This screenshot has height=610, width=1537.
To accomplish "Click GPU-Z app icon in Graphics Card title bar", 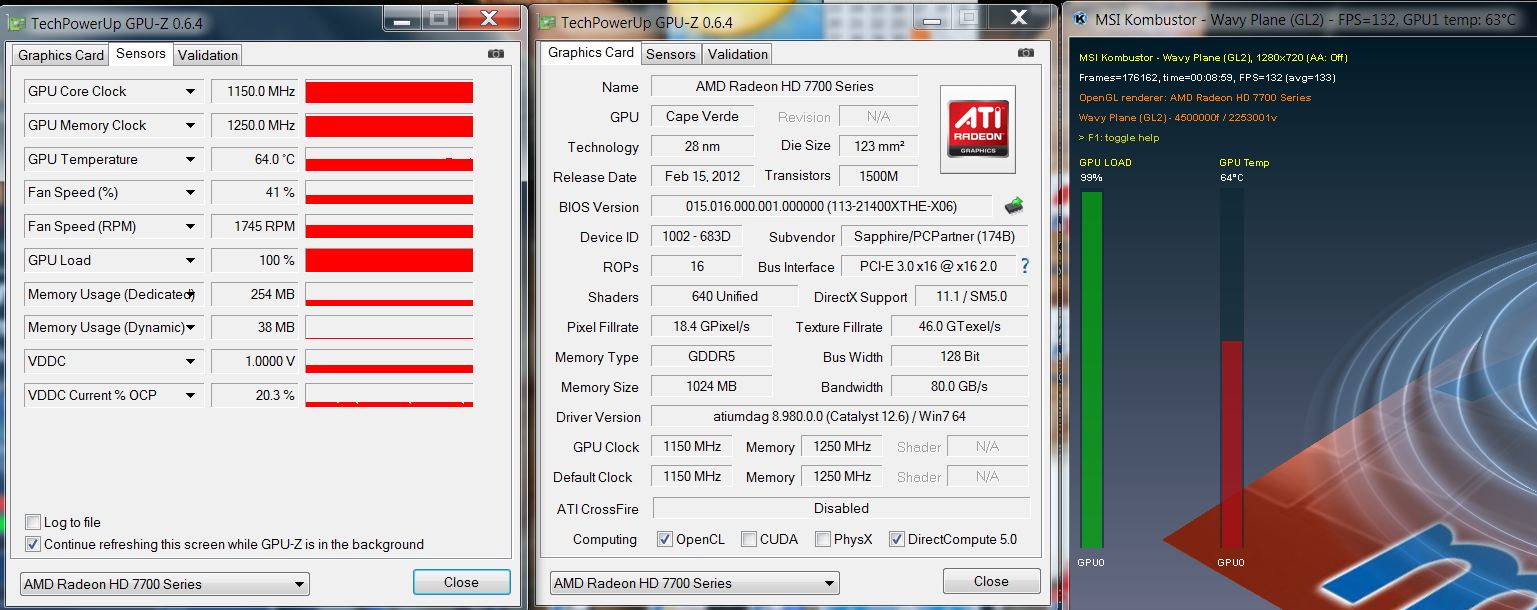I will coord(548,21).
